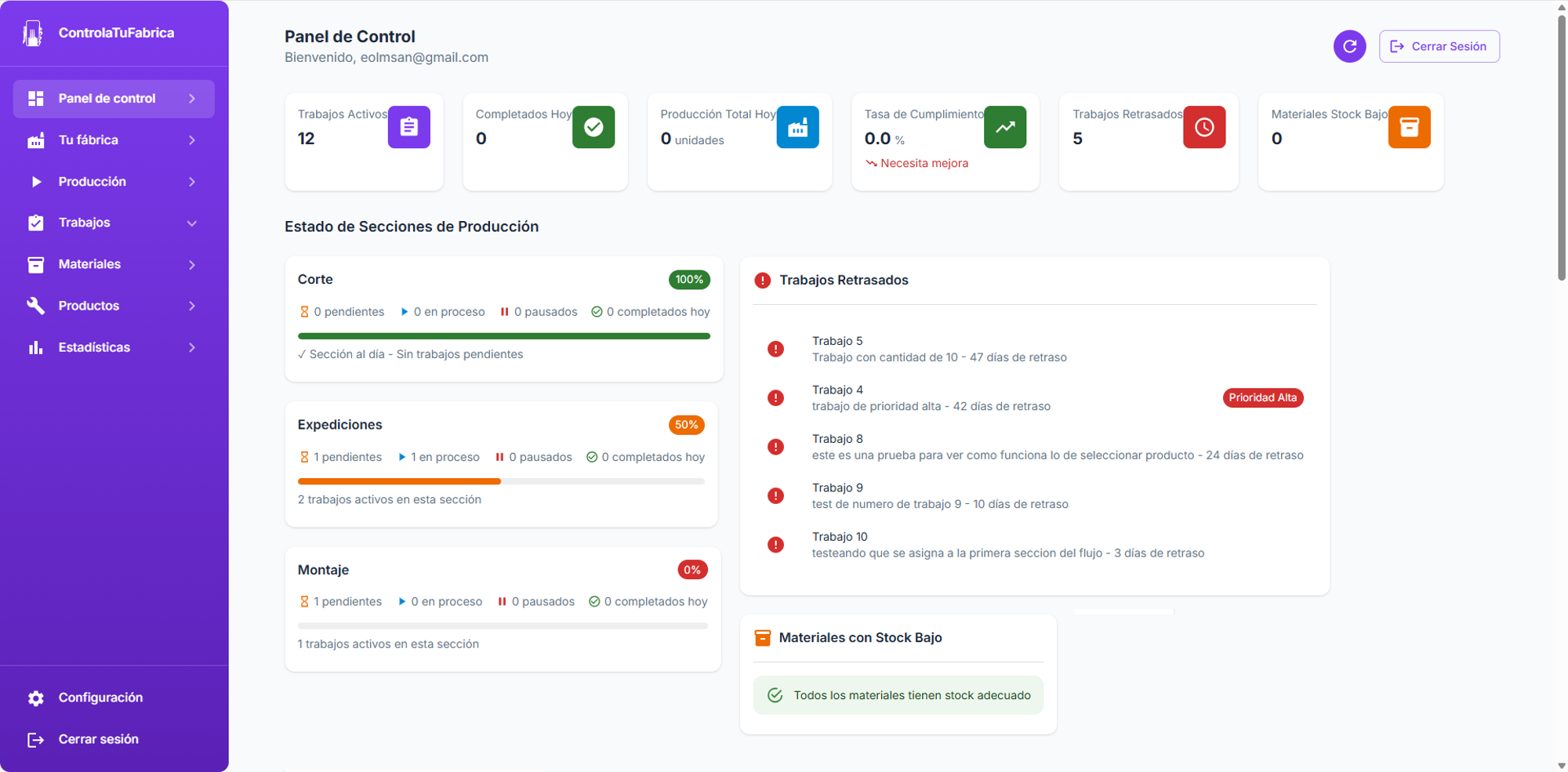Screen dimensions: 1568x772
Task: Click the Tu fábrica factory icon
Action: coord(36,140)
